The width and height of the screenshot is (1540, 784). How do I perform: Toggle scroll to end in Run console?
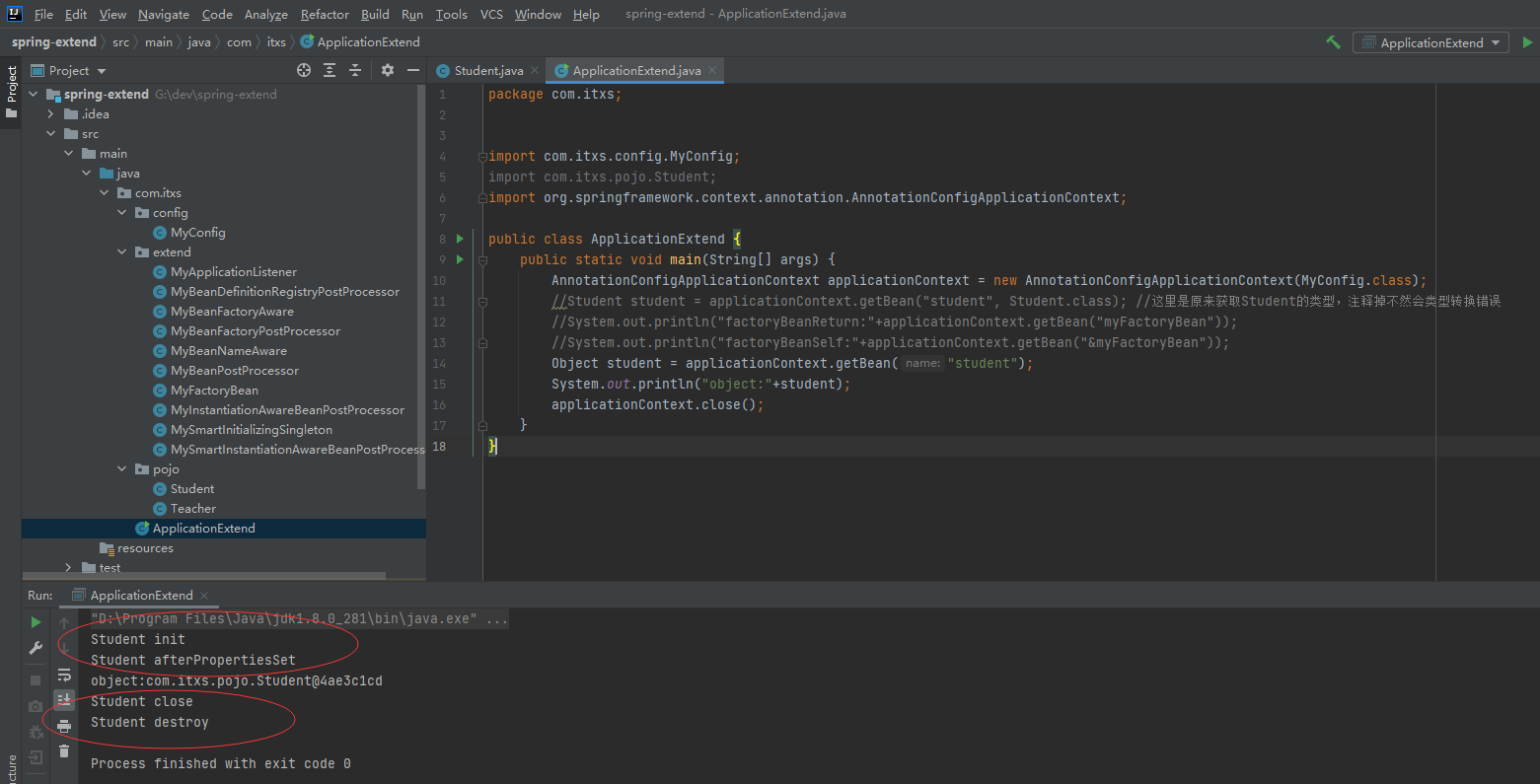click(x=64, y=700)
